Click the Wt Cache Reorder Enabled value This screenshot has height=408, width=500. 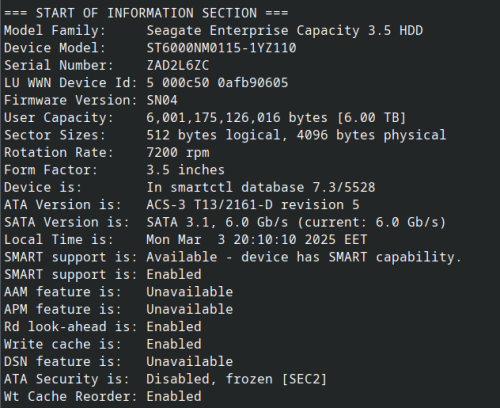174,396
